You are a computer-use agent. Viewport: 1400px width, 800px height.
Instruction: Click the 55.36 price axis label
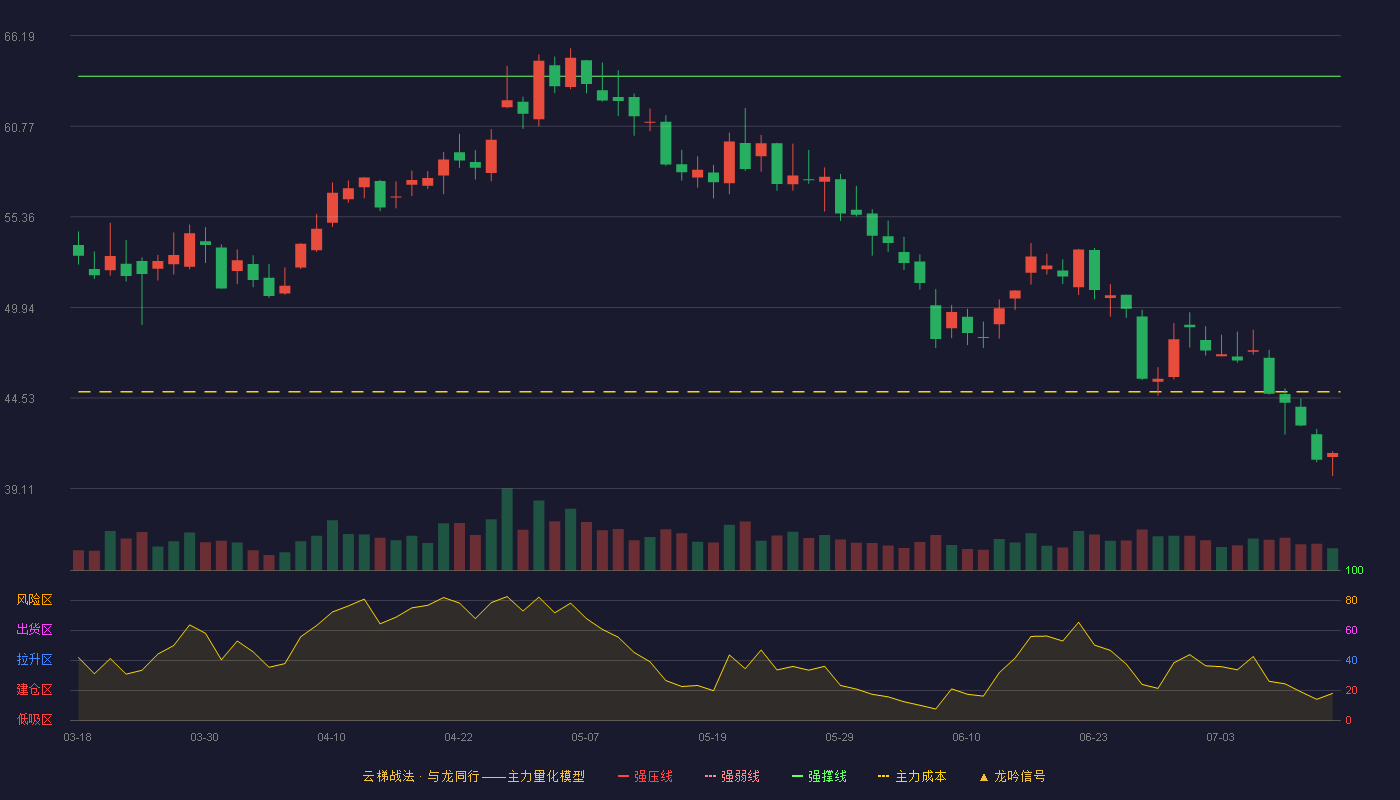coord(20,218)
